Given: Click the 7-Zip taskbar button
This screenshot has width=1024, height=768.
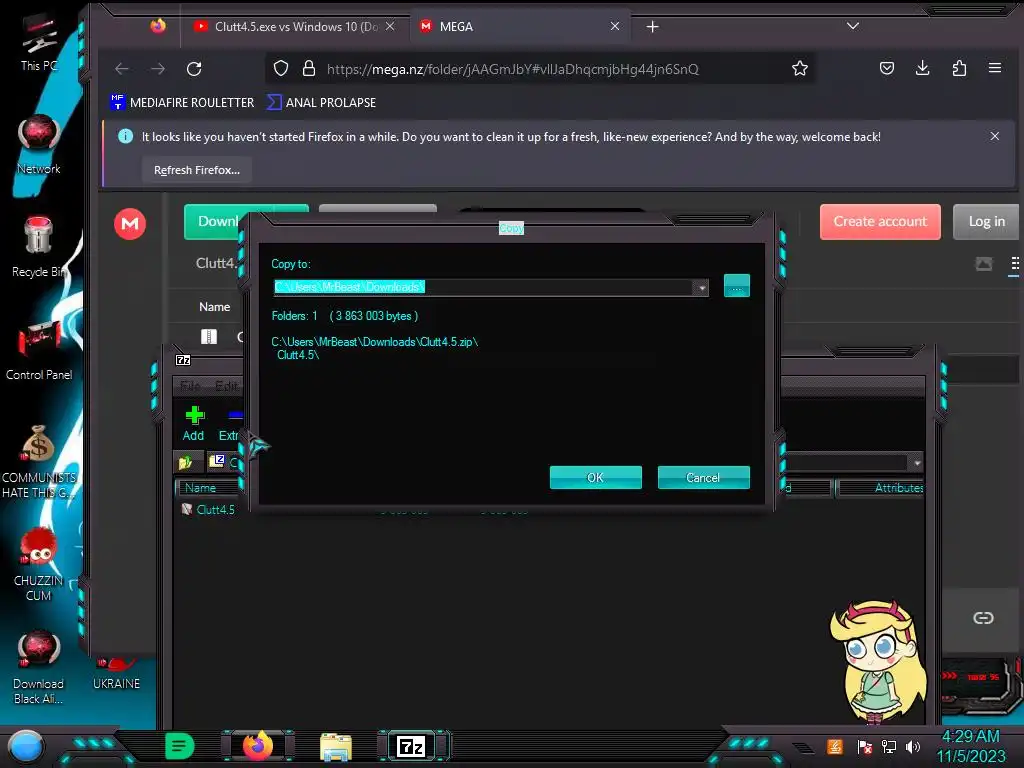Looking at the screenshot, I should pyautogui.click(x=411, y=746).
